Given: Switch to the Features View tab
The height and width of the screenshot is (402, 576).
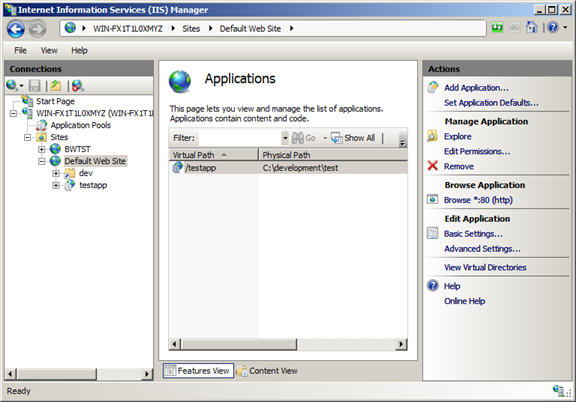Looking at the screenshot, I should click(x=198, y=371).
